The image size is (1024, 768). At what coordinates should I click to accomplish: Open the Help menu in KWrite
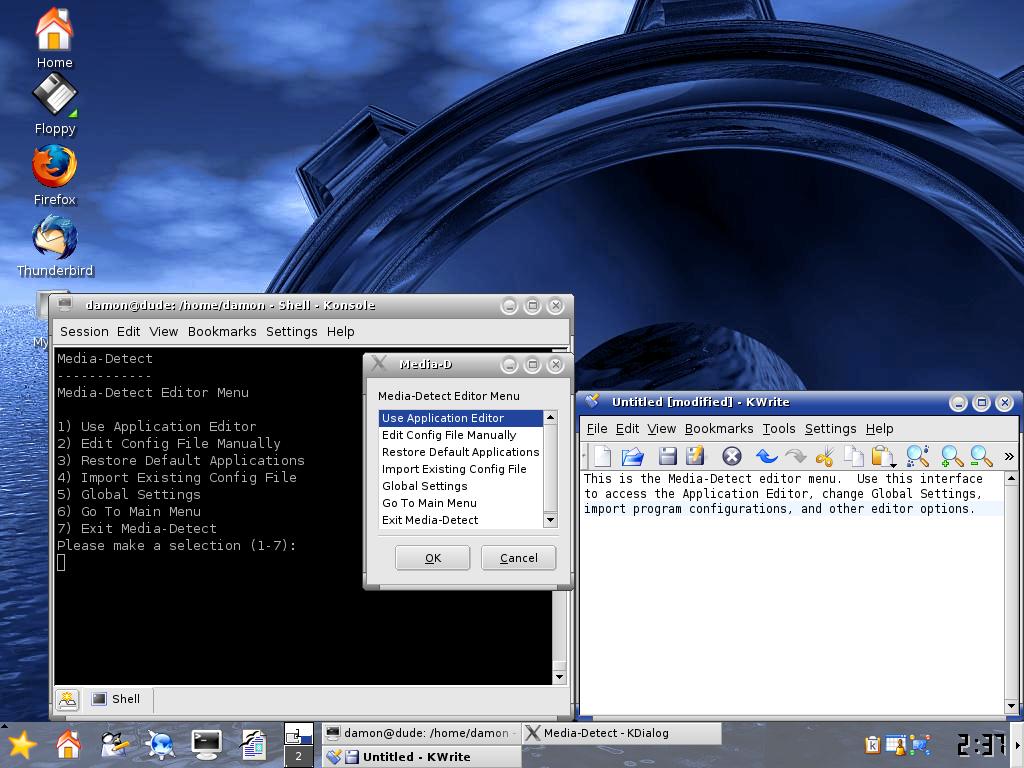(x=880, y=428)
